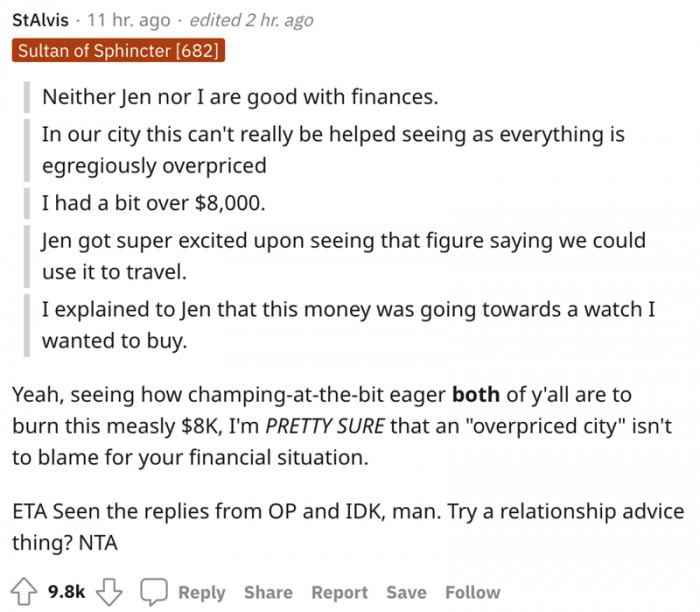This screenshot has width=700, height=612.
Task: Click the "edited 2 hr. ago" label
Action: click(x=249, y=20)
